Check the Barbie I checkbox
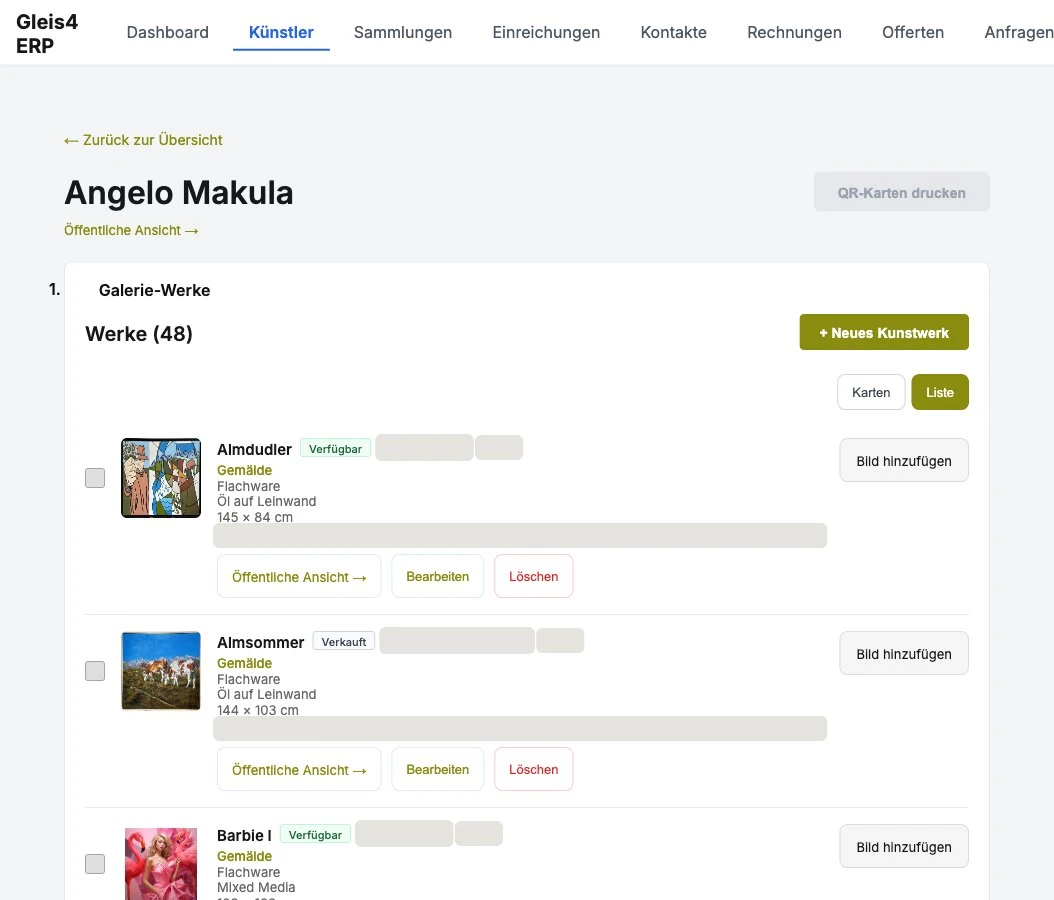Screen dimensions: 1054x900 tap(95, 864)
